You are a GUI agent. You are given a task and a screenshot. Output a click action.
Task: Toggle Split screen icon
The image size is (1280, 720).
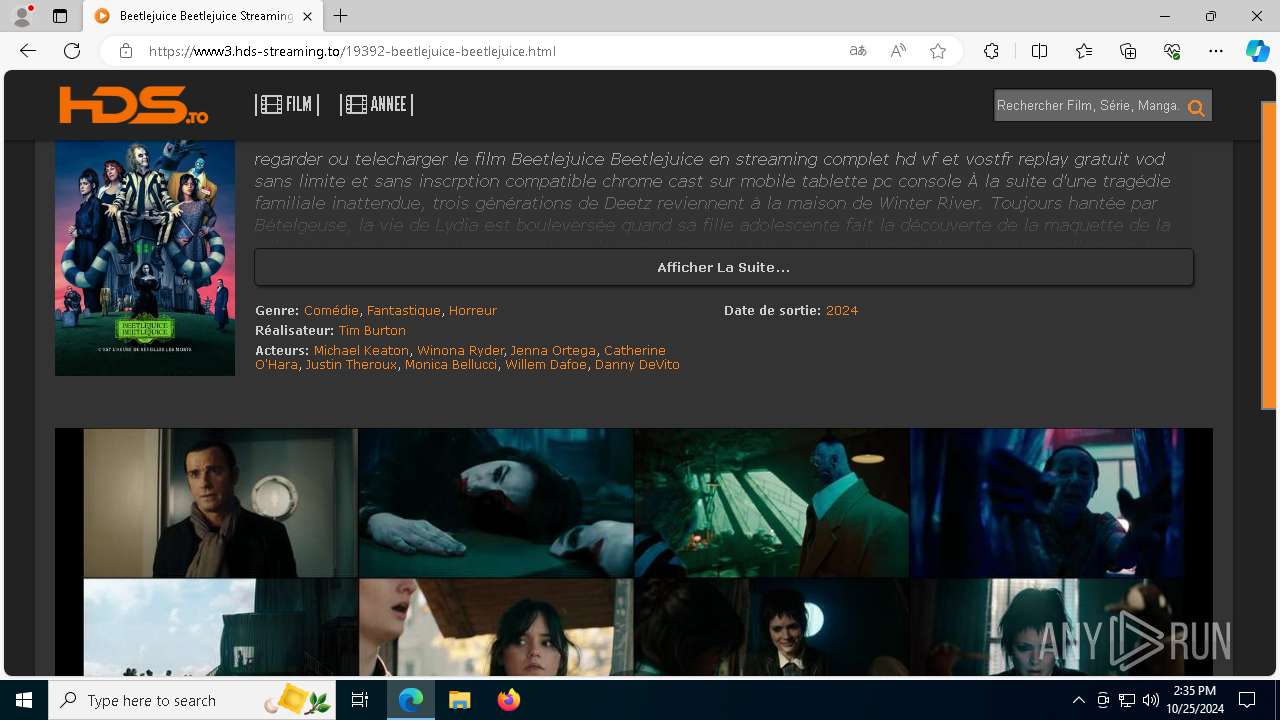pyautogui.click(x=1039, y=51)
